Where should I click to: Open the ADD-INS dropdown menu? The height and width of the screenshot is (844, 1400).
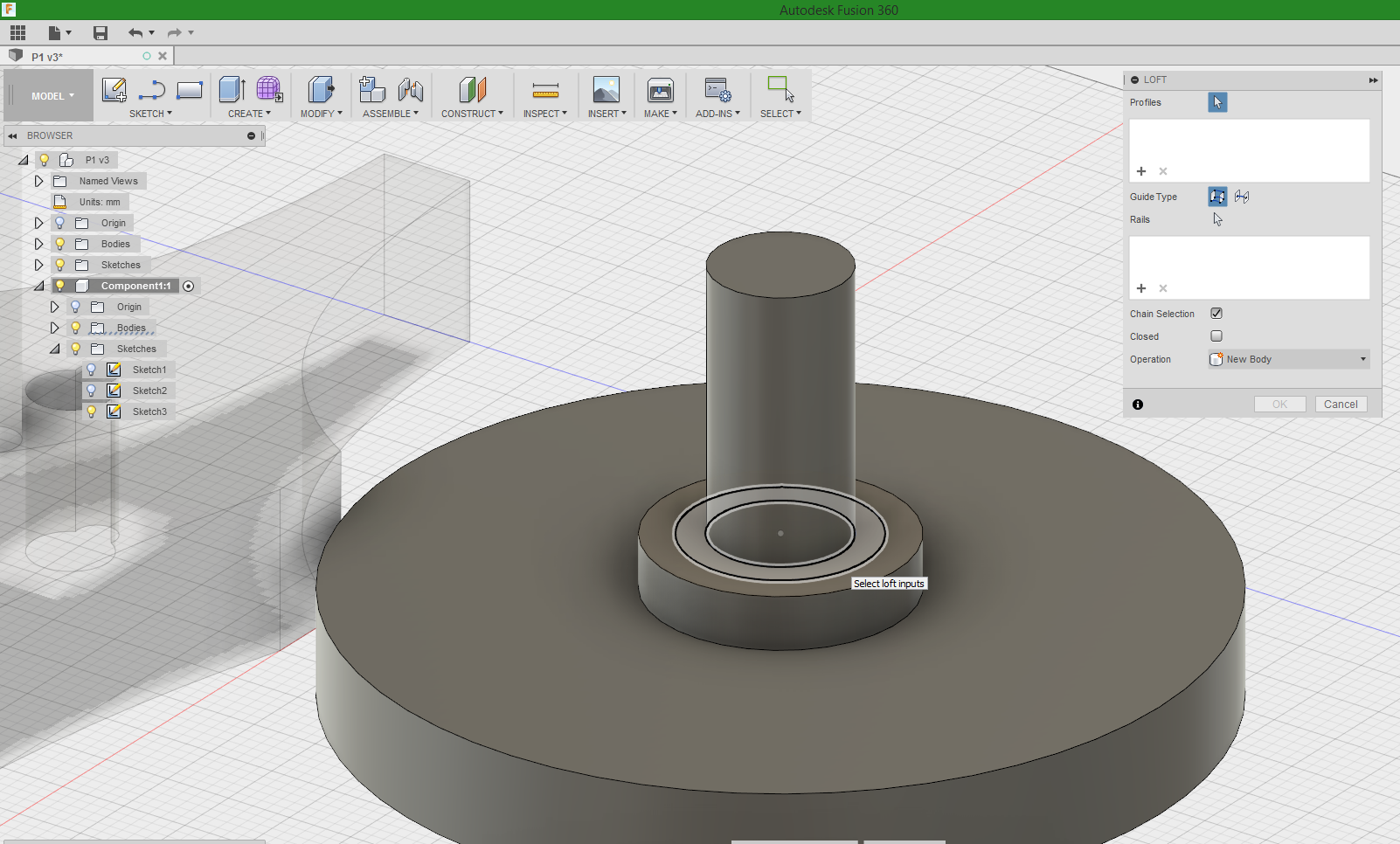click(x=717, y=114)
